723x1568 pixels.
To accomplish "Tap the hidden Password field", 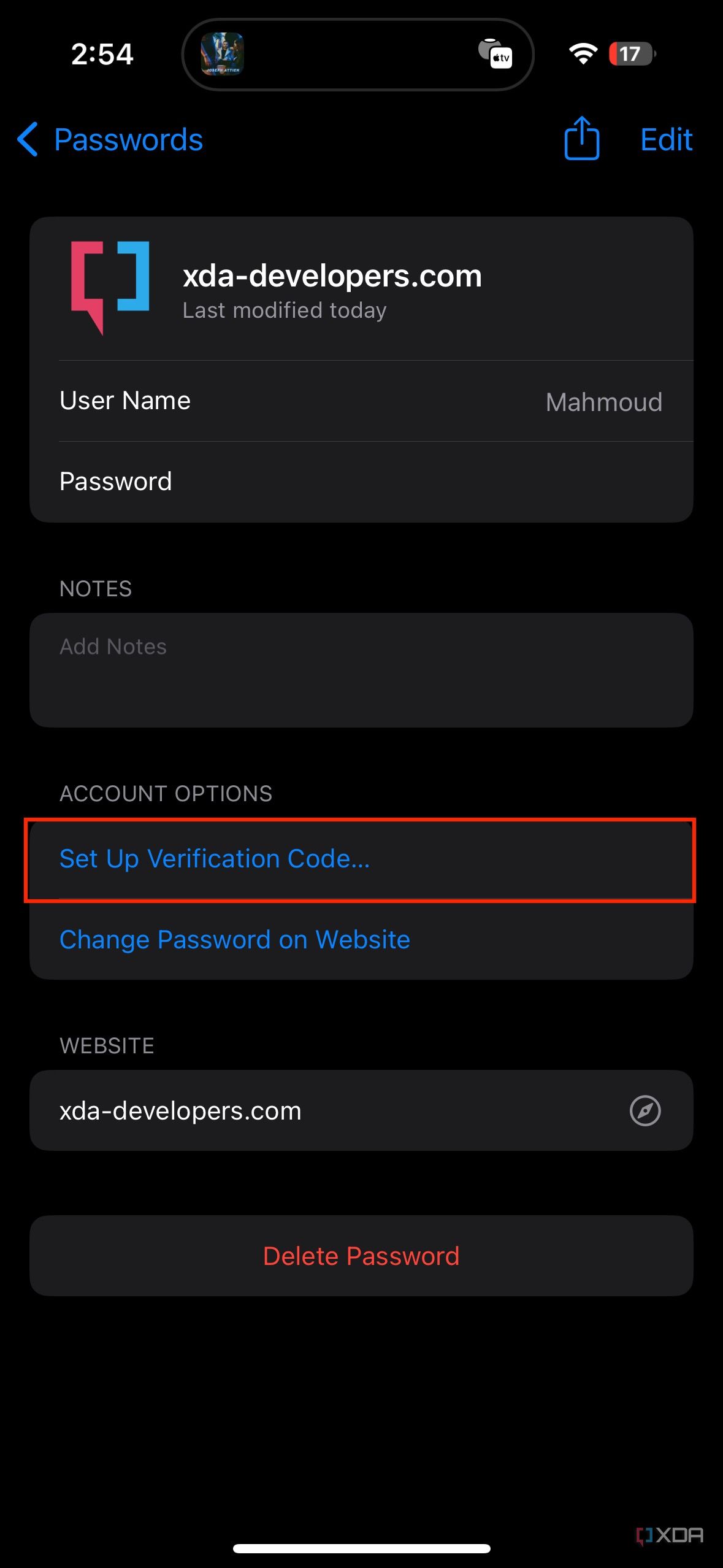I will click(x=361, y=481).
